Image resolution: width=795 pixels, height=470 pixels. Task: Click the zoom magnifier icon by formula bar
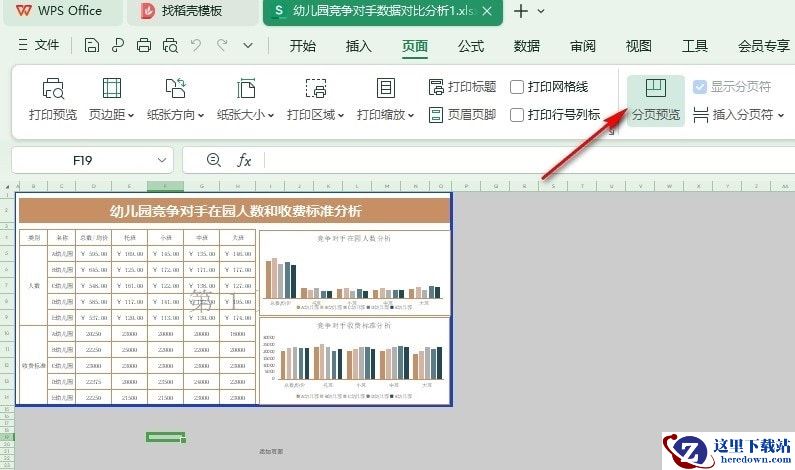[x=213, y=160]
